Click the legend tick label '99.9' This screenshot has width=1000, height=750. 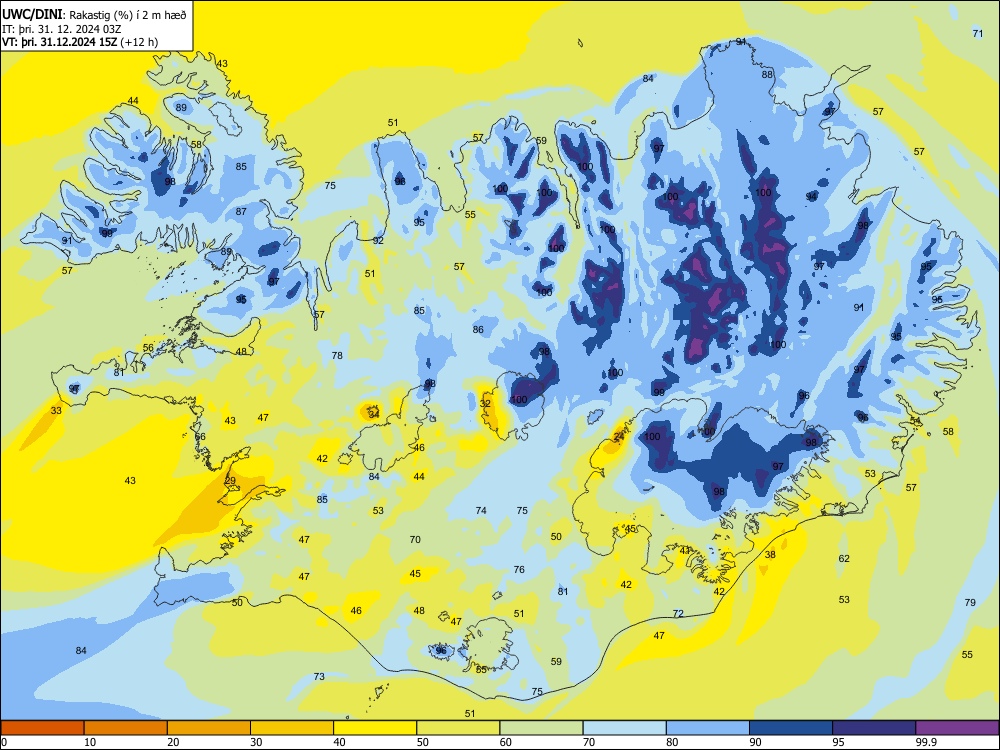click(925, 742)
